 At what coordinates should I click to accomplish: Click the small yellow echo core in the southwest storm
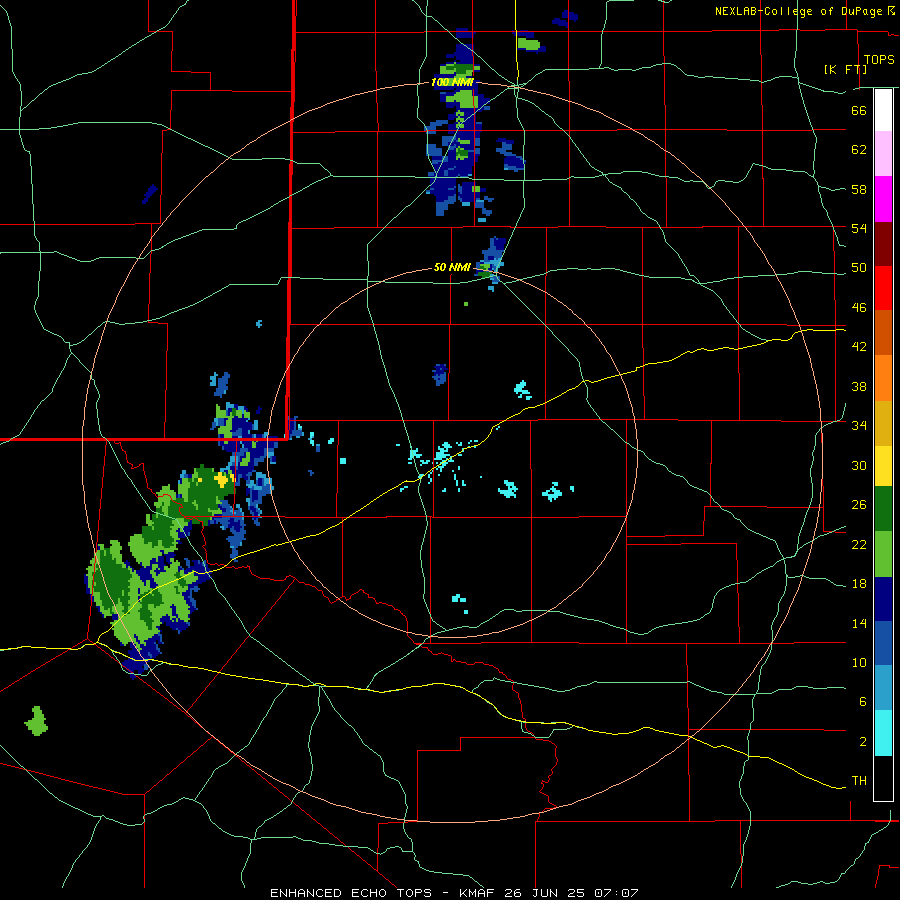point(221,478)
